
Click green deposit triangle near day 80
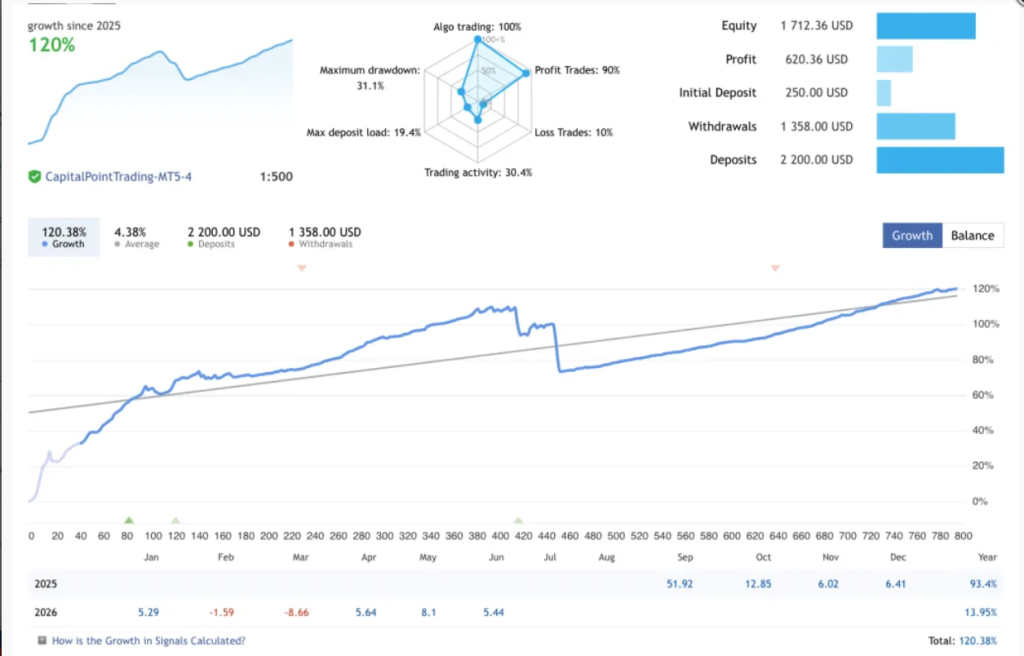(129, 520)
